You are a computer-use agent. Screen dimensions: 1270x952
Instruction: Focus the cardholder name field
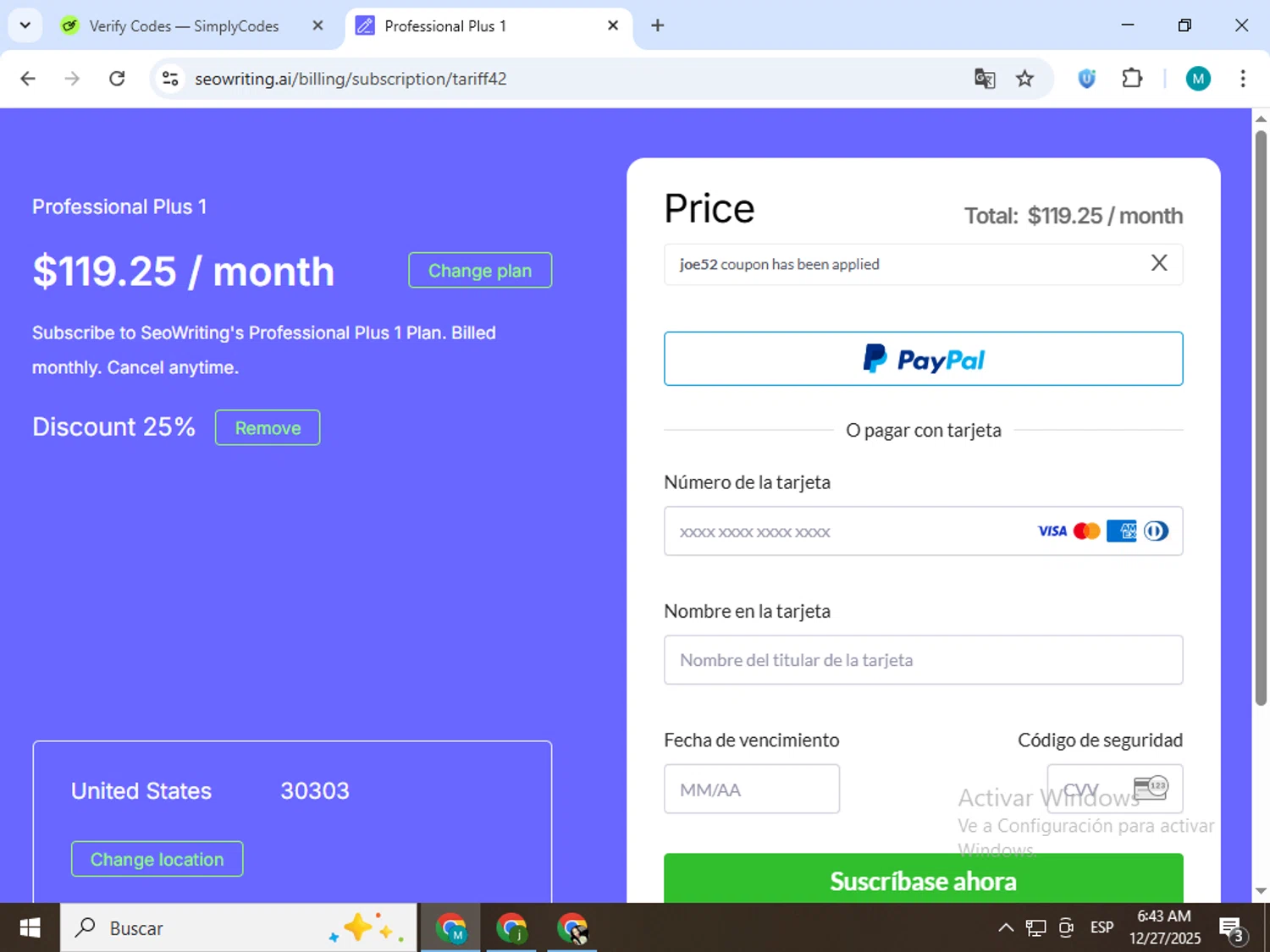coord(923,660)
